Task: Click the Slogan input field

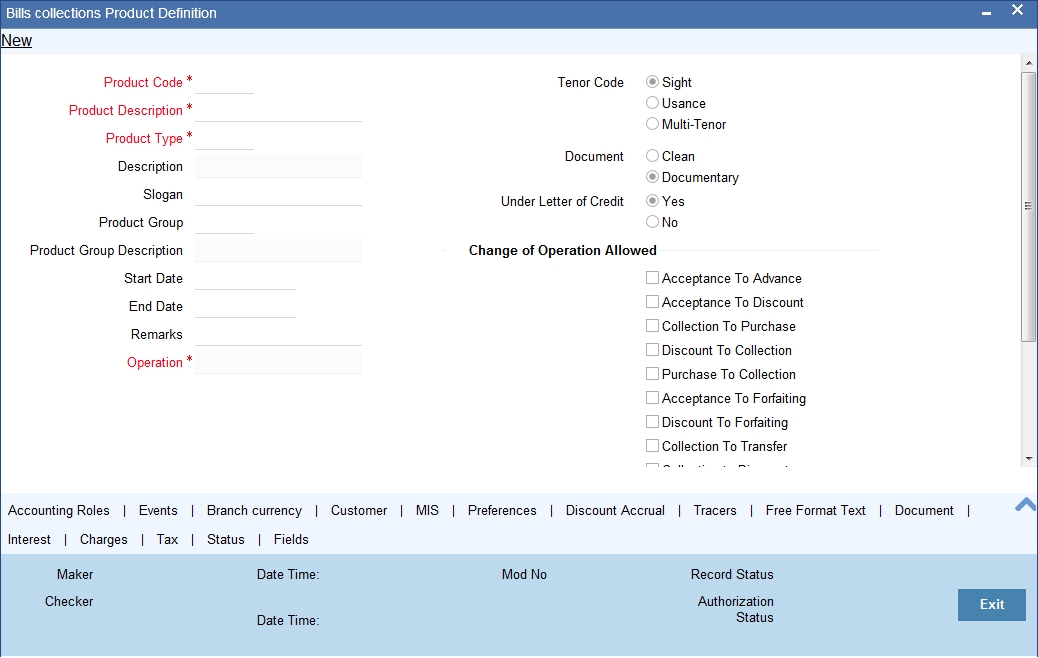Action: (278, 195)
